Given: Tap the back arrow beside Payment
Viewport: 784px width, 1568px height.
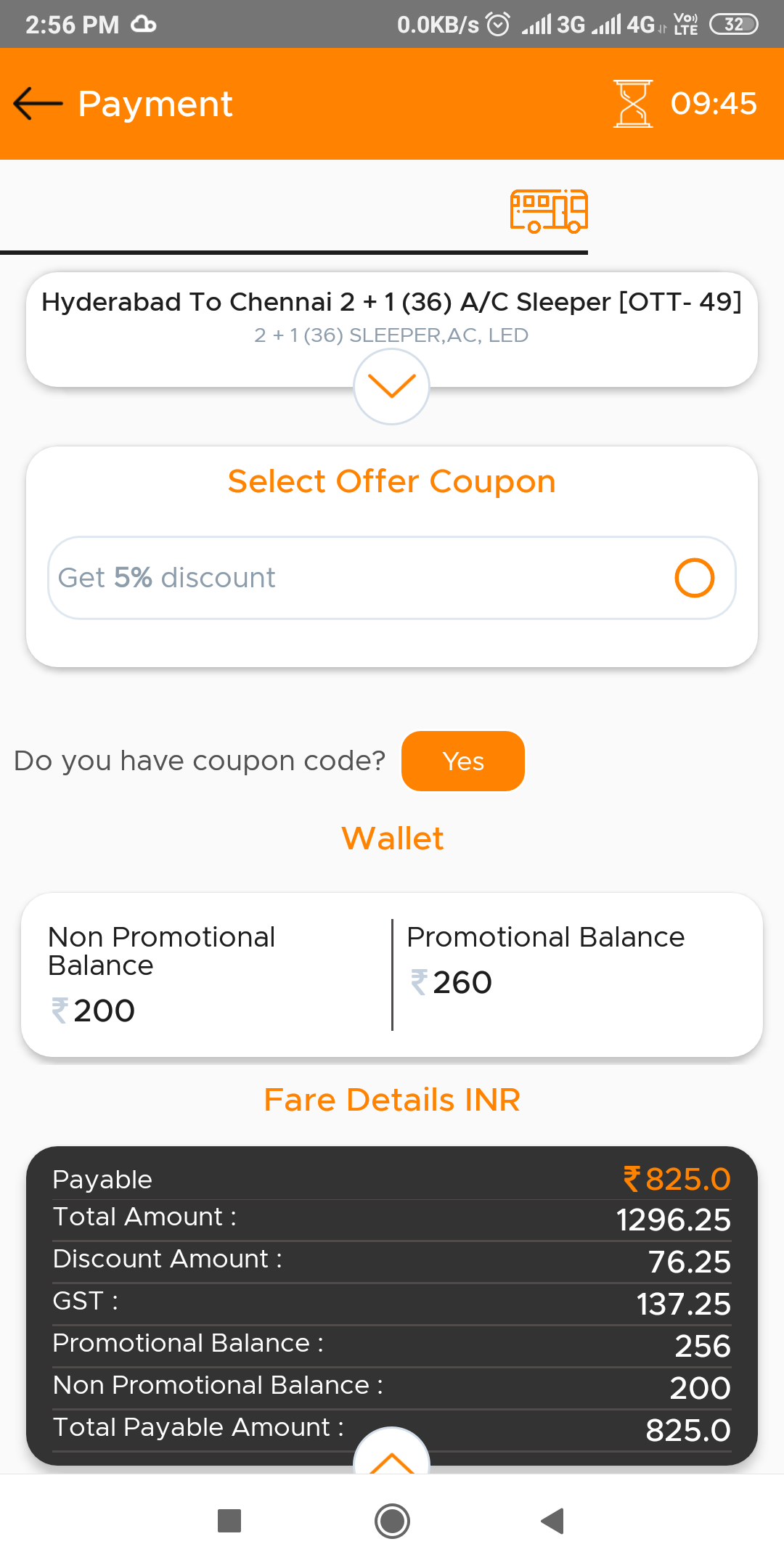Looking at the screenshot, I should click(38, 103).
